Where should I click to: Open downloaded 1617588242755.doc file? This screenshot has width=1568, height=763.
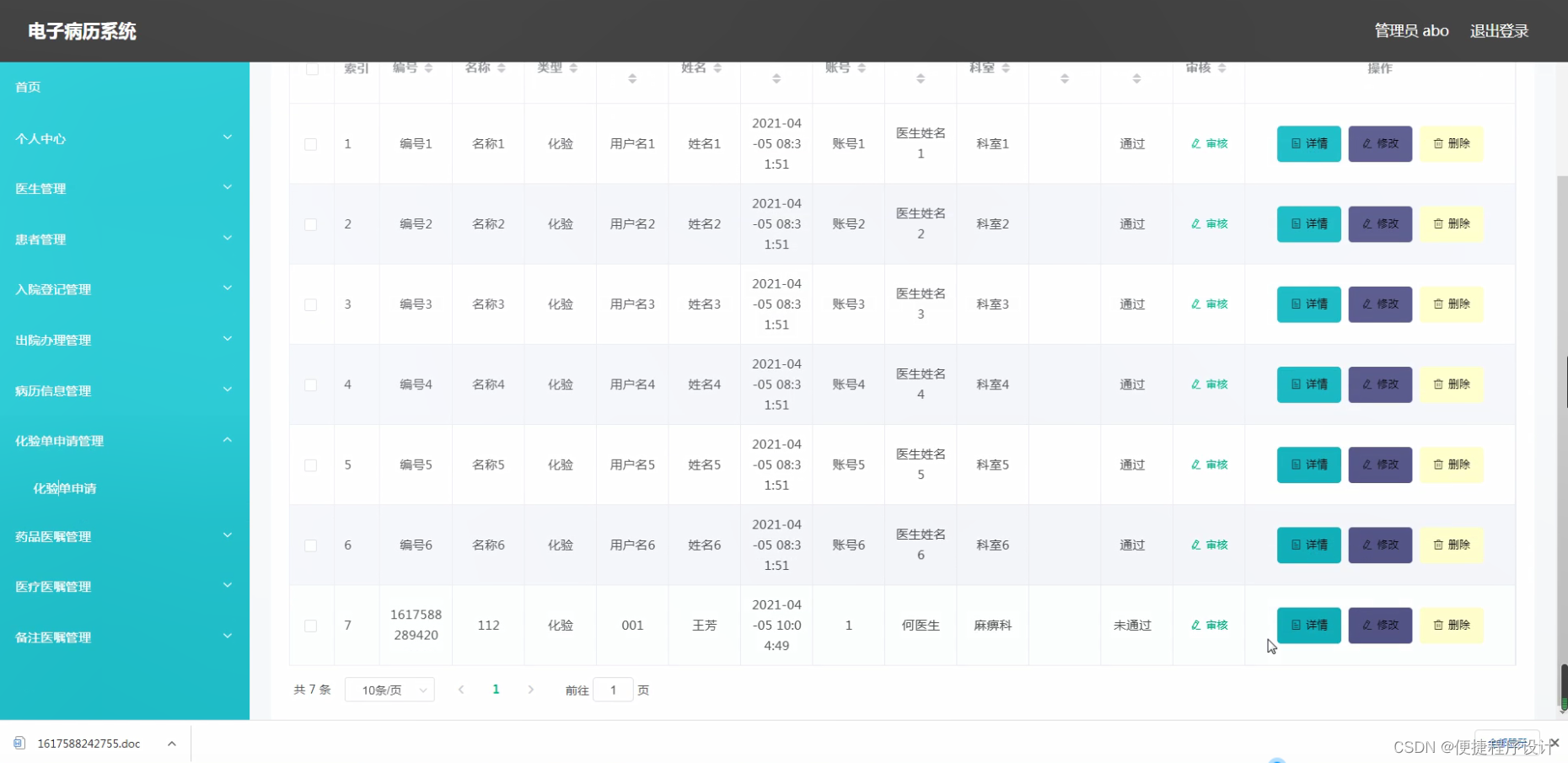tap(89, 744)
